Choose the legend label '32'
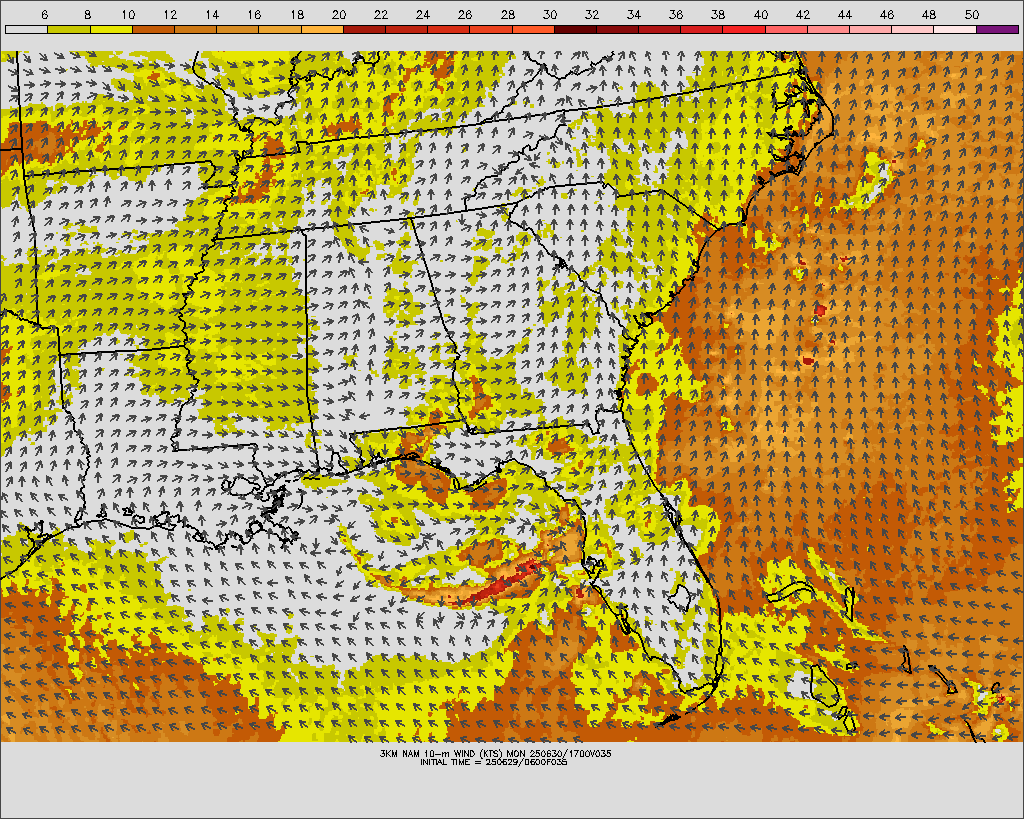This screenshot has width=1024, height=819. click(592, 14)
